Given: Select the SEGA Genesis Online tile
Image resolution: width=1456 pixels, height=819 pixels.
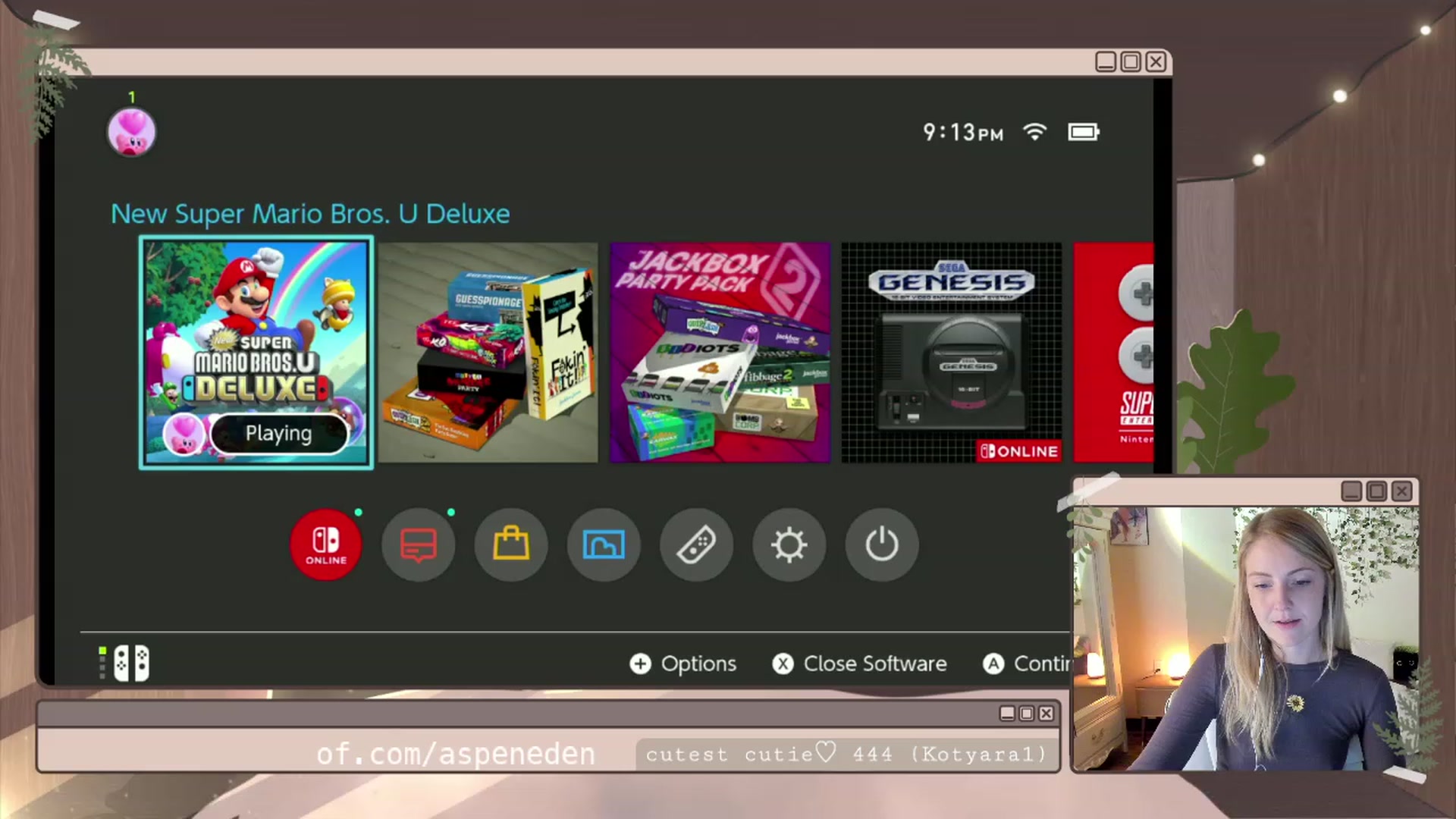Looking at the screenshot, I should coord(952,353).
